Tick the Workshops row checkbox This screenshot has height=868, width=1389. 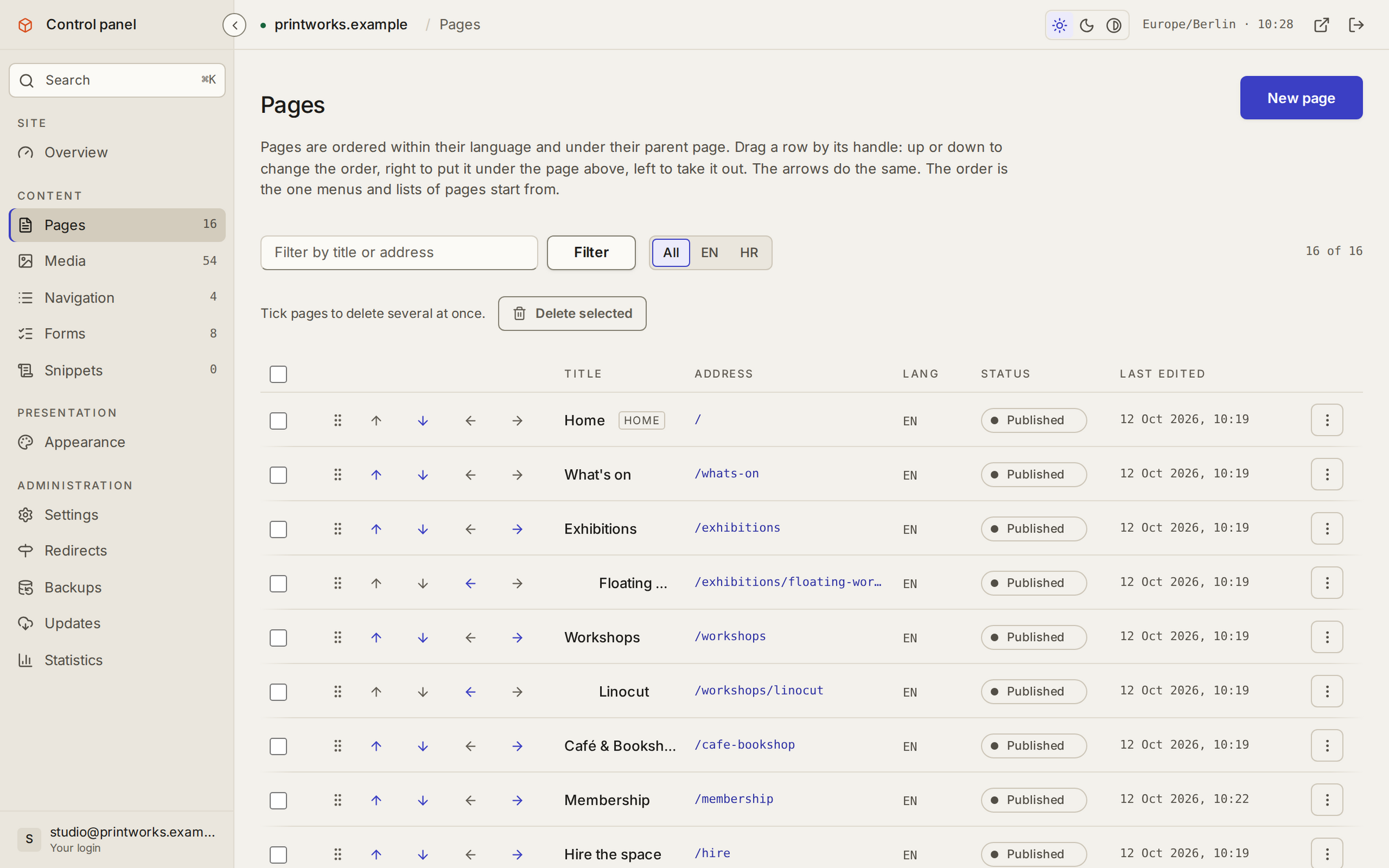pyautogui.click(x=278, y=638)
